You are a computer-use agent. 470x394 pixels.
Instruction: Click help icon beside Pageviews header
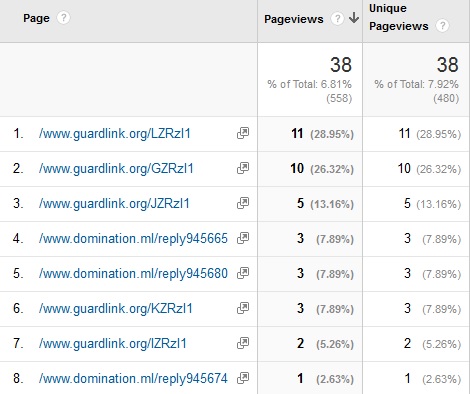pyautogui.click(x=337, y=19)
